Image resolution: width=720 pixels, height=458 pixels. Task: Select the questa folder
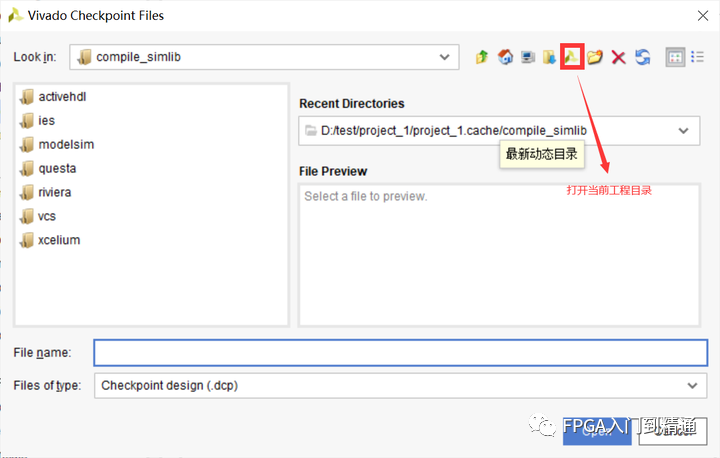click(57, 168)
